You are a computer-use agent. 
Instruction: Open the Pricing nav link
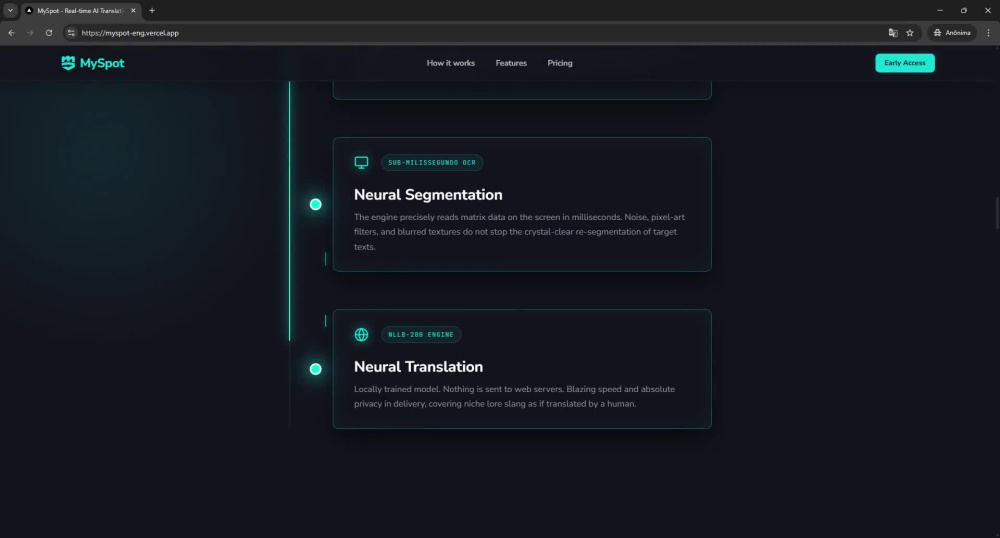coord(560,63)
